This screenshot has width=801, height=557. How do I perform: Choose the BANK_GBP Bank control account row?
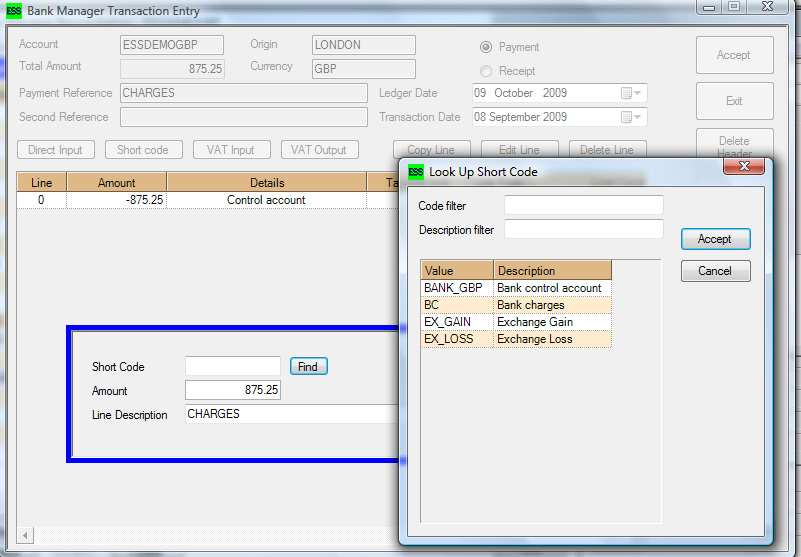[x=516, y=288]
